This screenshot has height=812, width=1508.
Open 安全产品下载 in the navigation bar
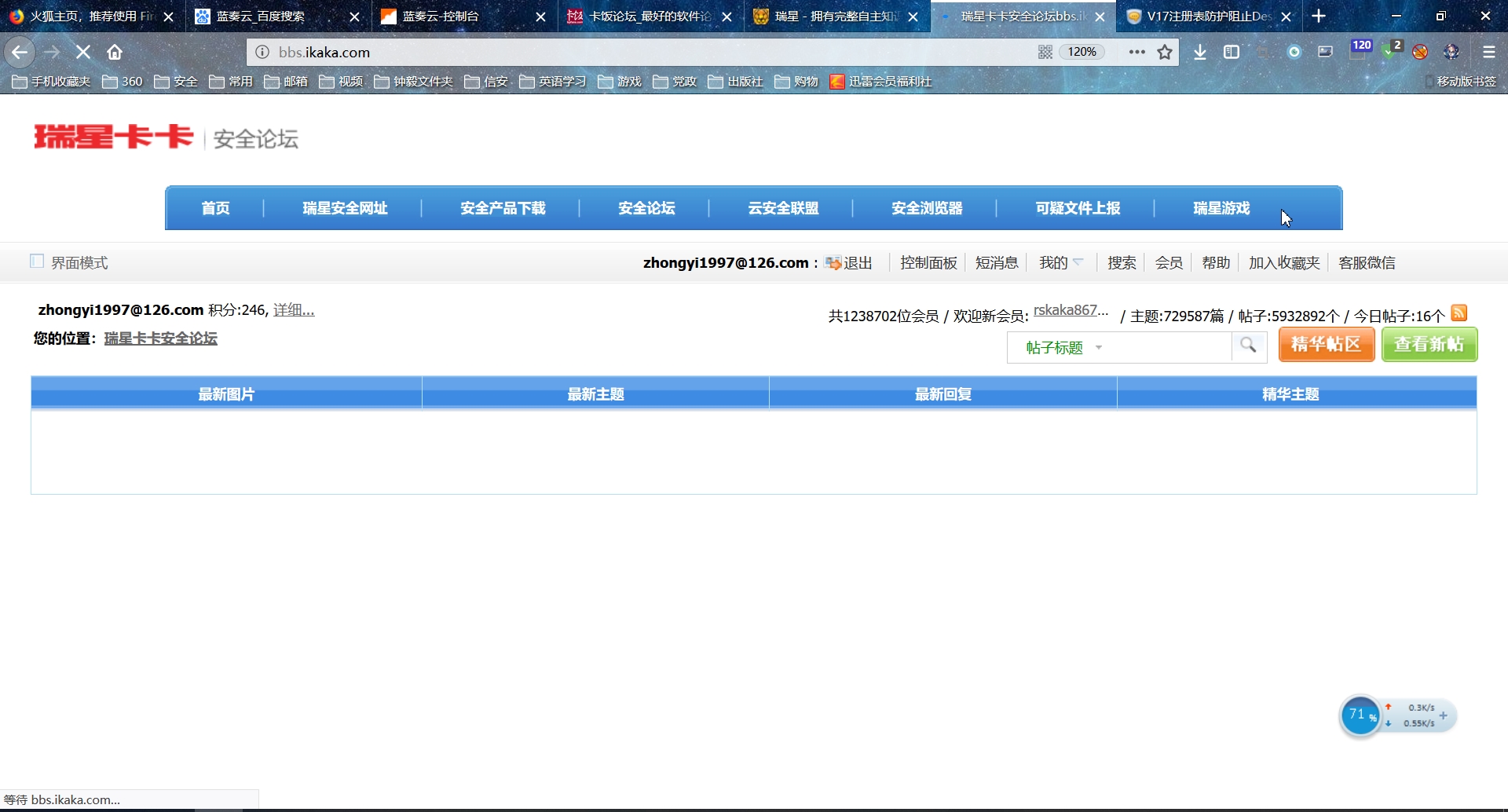[x=503, y=208]
